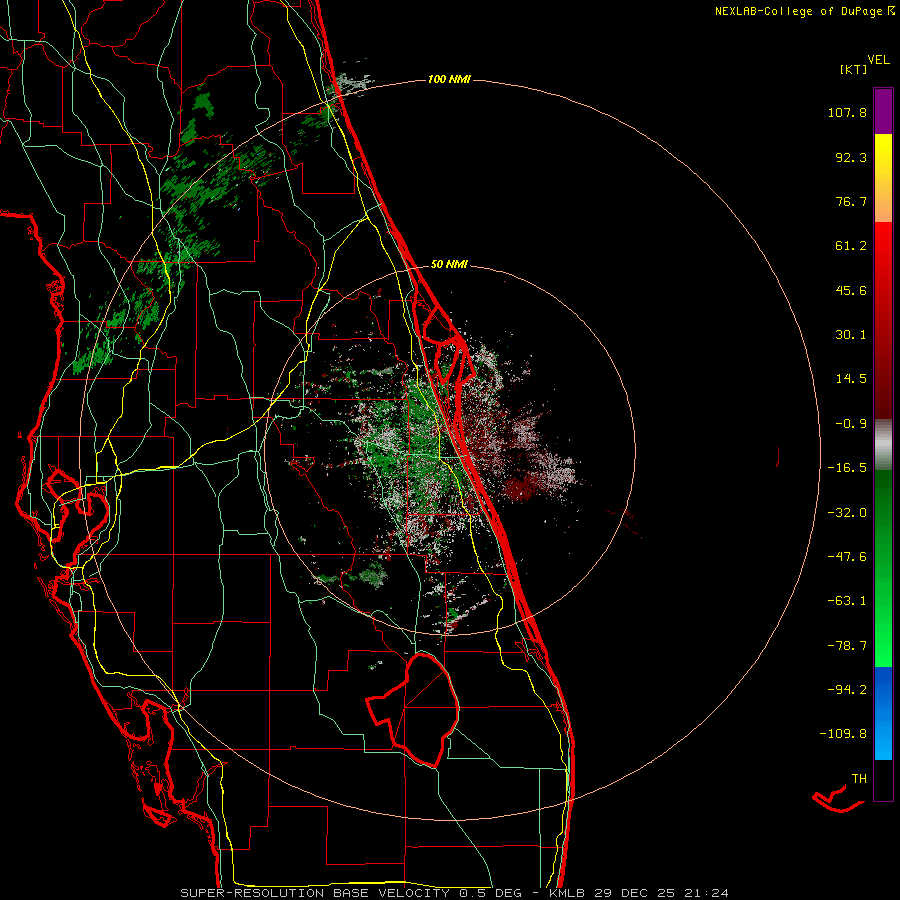Click the 14.5 scale value

tap(851, 379)
